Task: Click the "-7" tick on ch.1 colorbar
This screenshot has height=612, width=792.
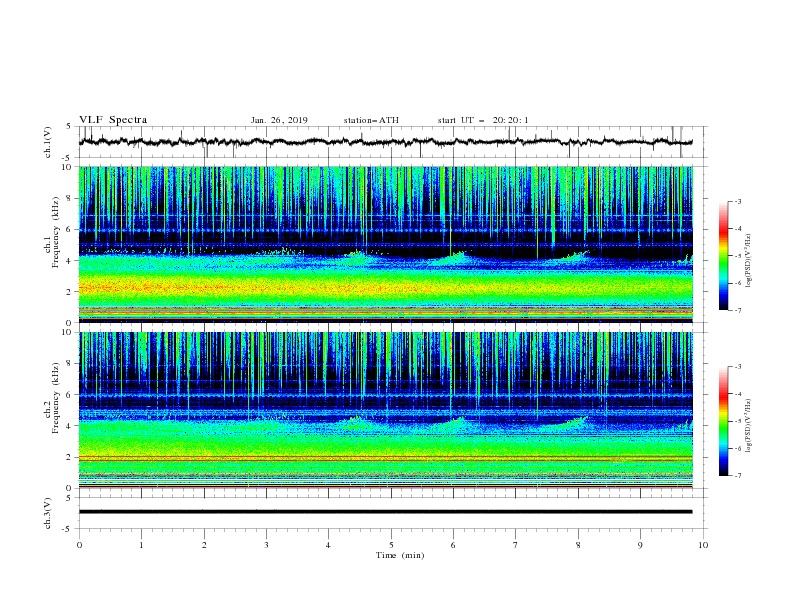Action: click(737, 310)
